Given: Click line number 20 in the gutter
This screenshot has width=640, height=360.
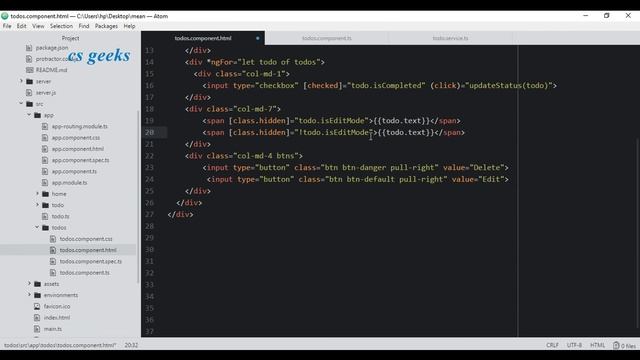Looking at the screenshot, I should point(149,132).
